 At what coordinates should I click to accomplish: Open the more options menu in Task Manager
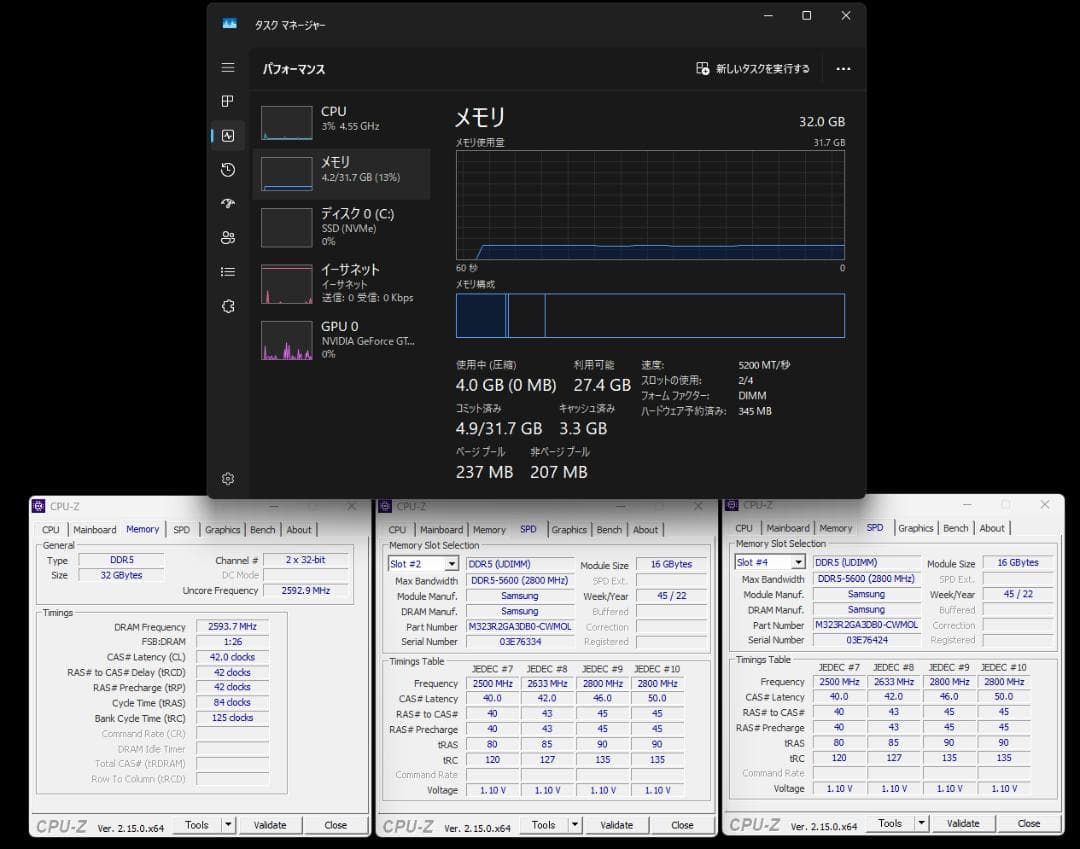843,69
